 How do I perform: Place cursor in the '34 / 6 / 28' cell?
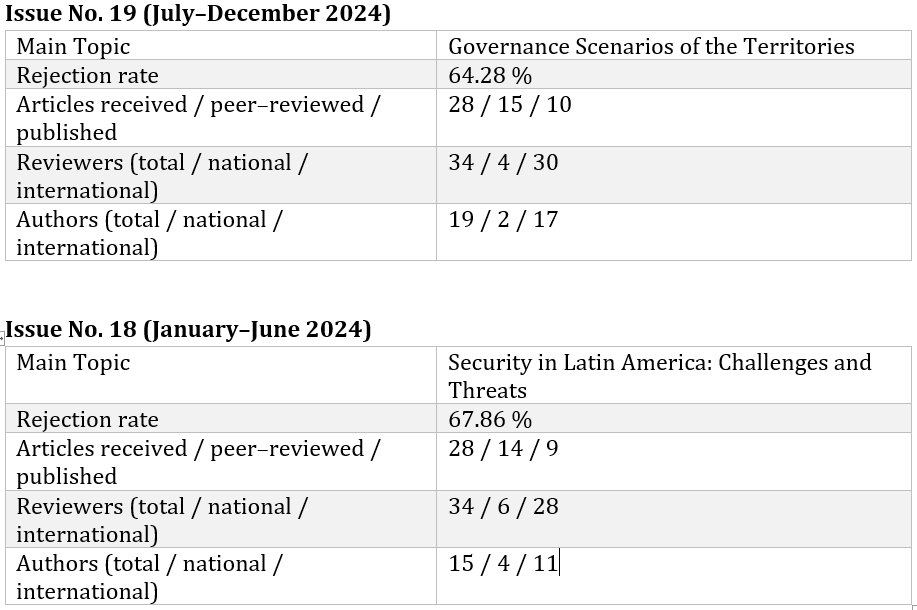coord(503,506)
